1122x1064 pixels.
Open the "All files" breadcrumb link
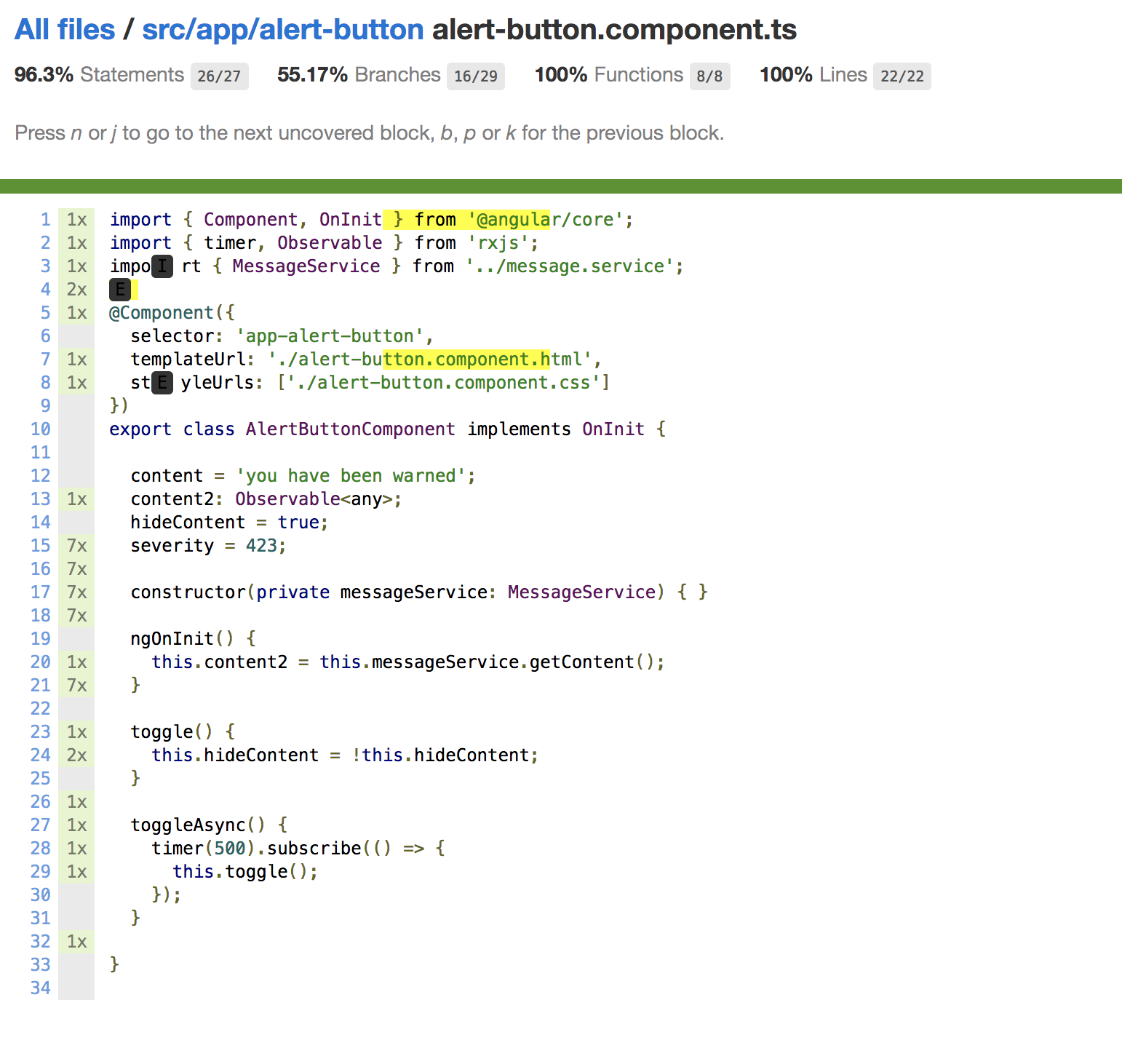tap(65, 30)
